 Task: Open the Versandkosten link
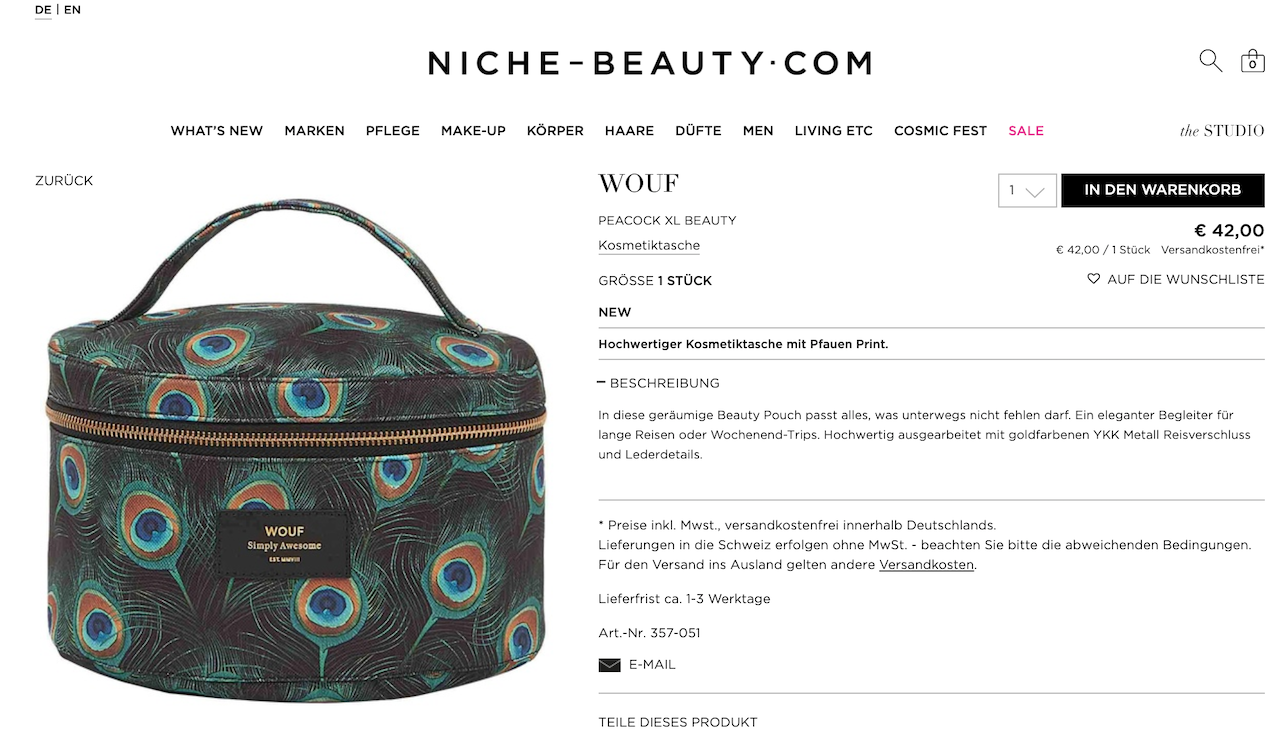coord(926,565)
